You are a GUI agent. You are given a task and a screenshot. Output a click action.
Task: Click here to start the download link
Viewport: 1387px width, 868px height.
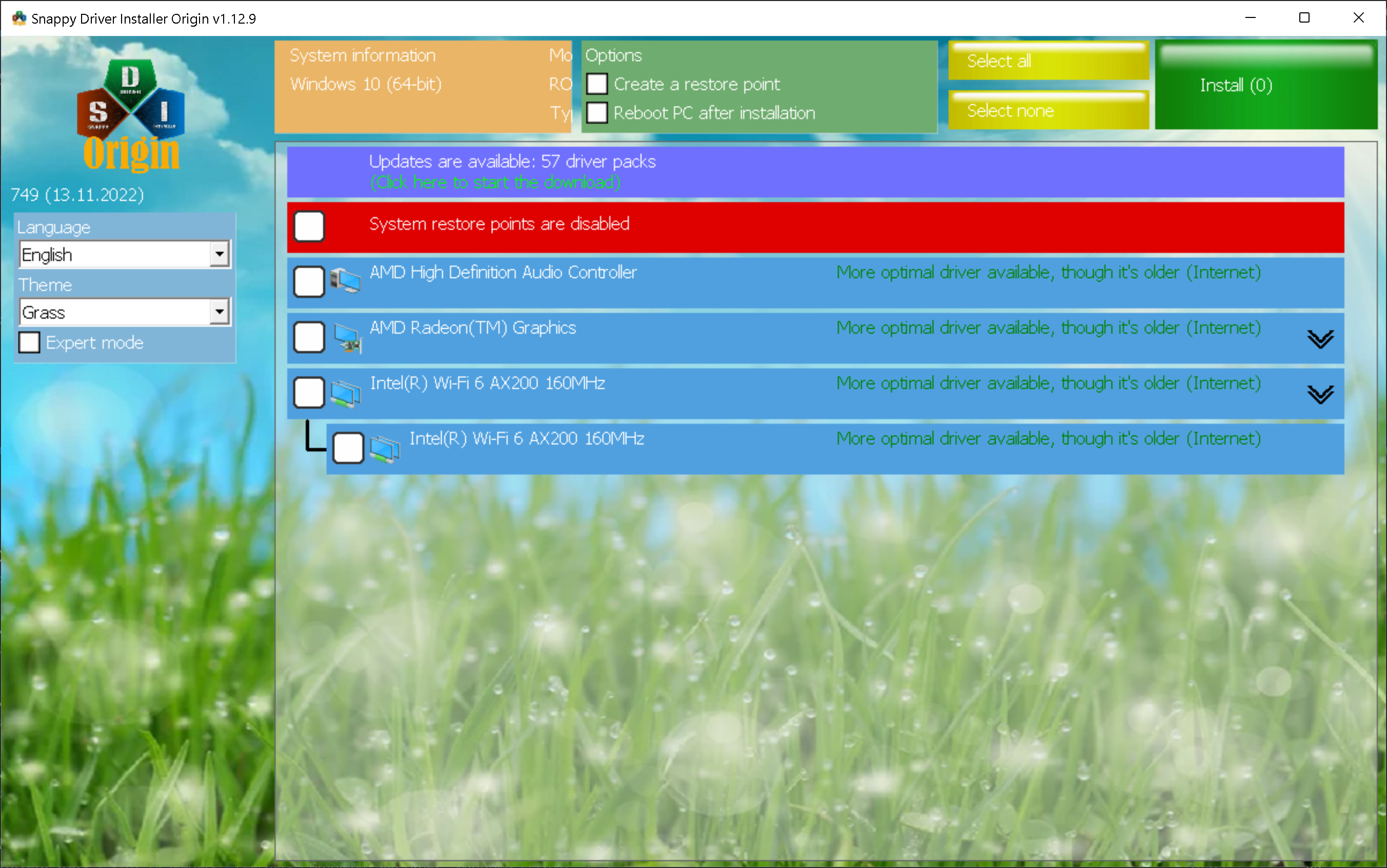point(494,182)
